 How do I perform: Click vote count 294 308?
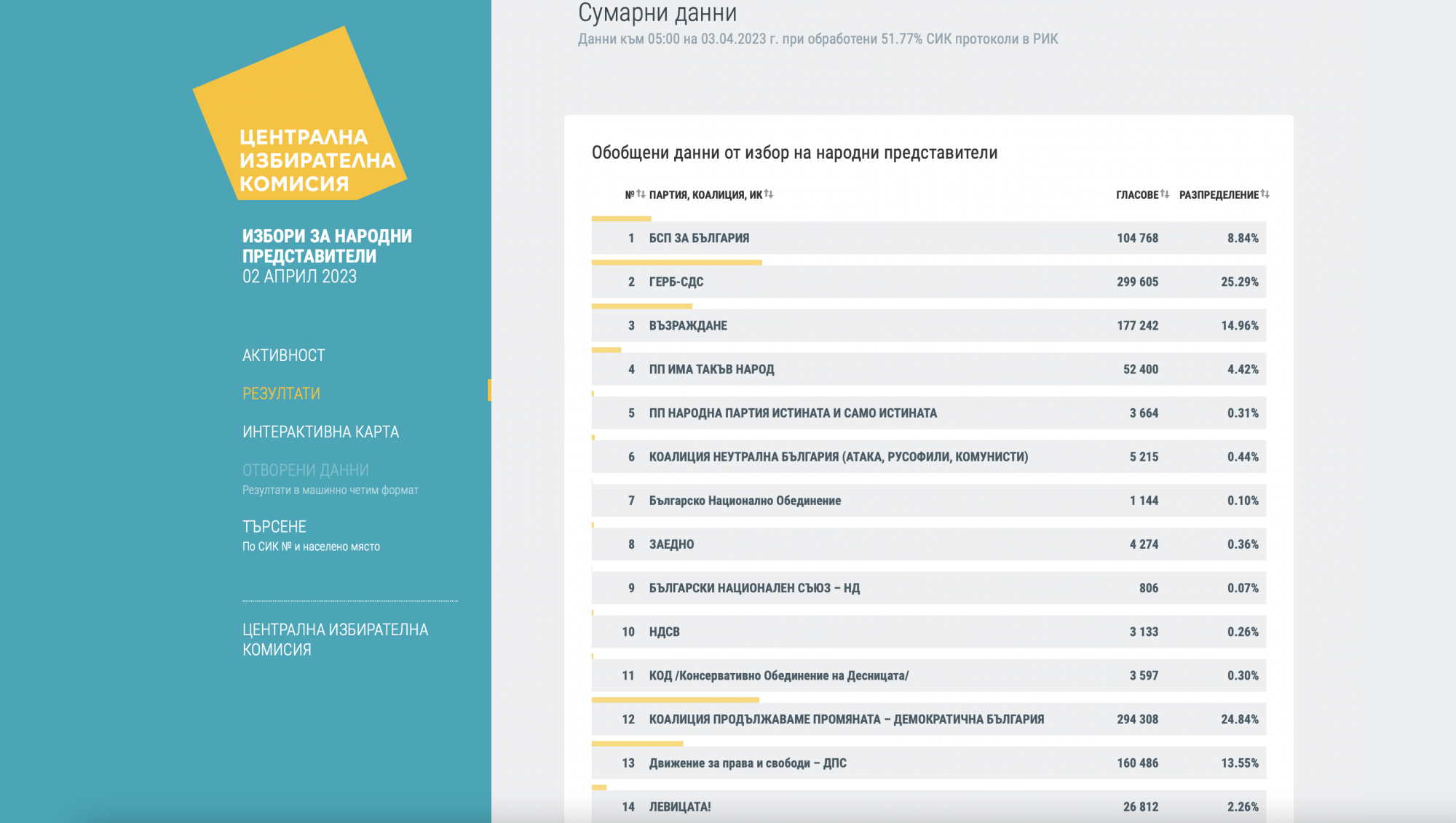coord(1137,719)
